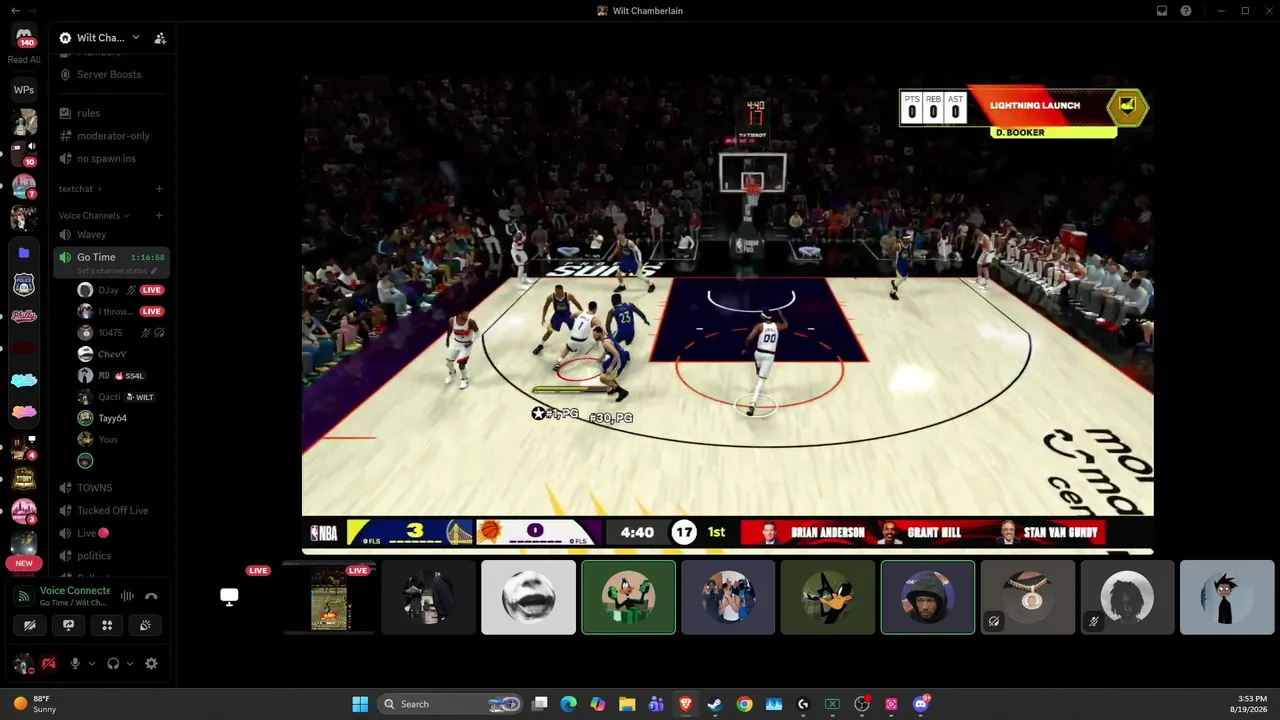Collapse the Voice Channels category
The width and height of the screenshot is (1280, 720).
pyautogui.click(x=94, y=216)
